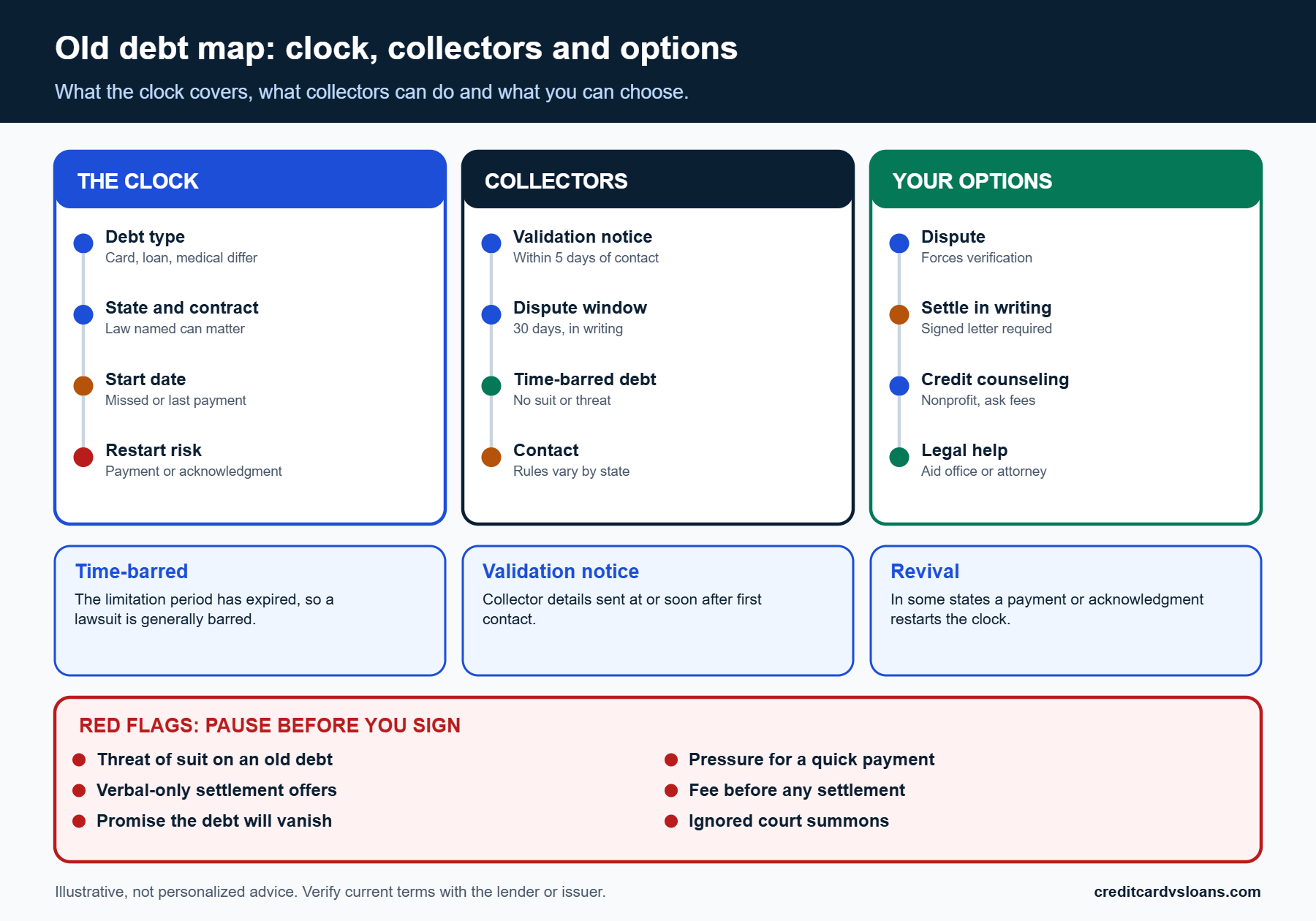Screen dimensions: 1316x921
Task: Click the blue dot beside Dispute window
Action: 491,314
